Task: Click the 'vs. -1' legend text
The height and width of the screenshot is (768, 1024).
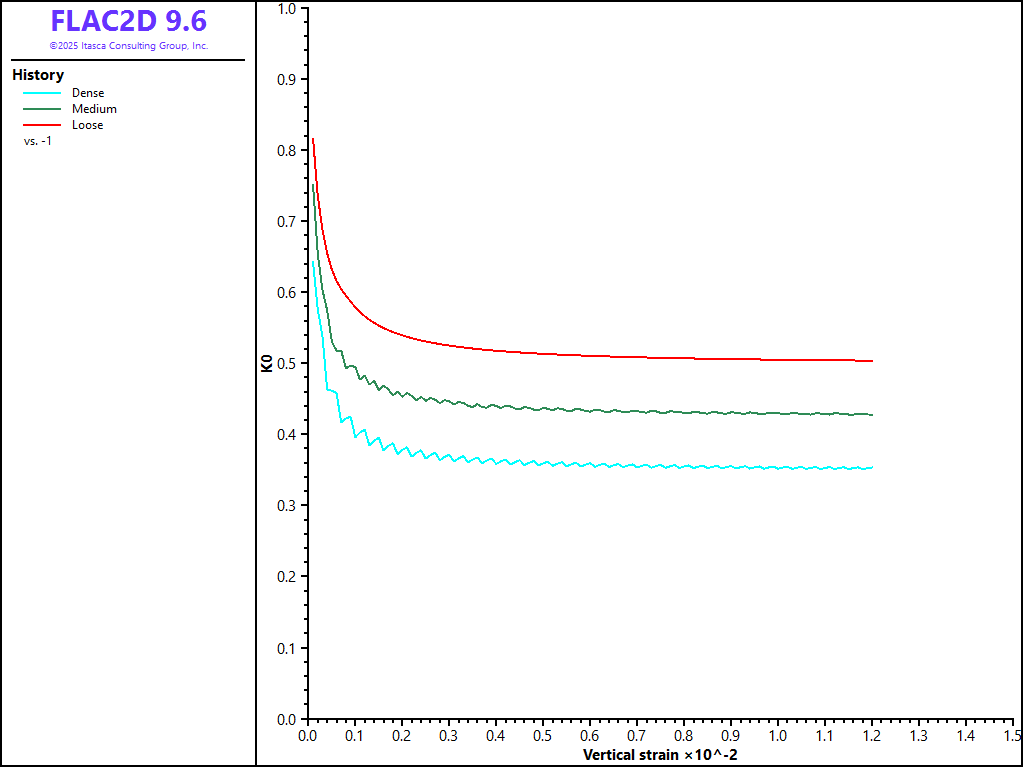Action: coord(38,141)
